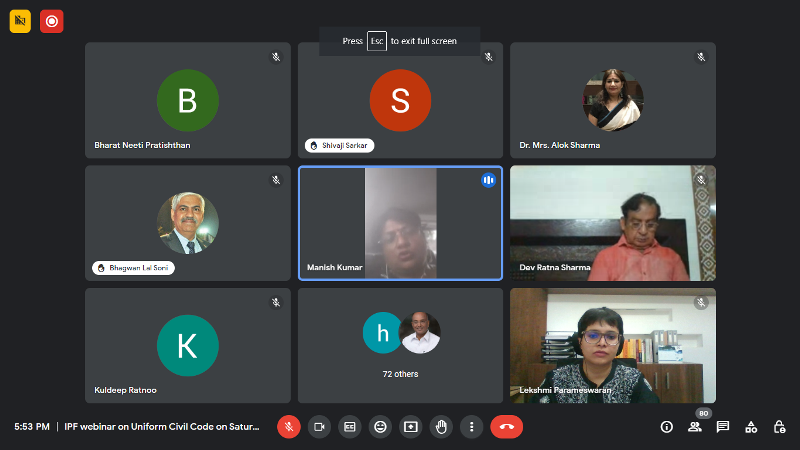Click the red recording indicator icon
This screenshot has height=450, width=800.
pos(51,21)
